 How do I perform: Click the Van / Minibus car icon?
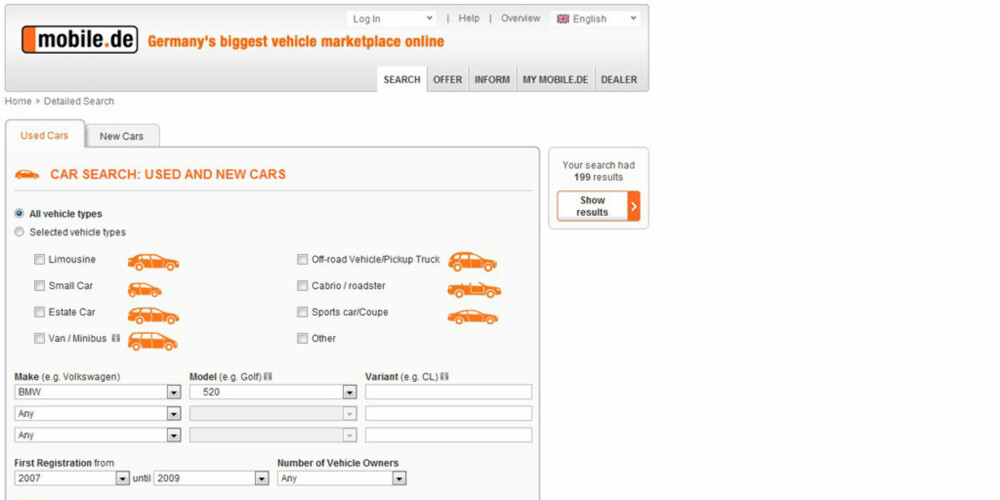152,341
